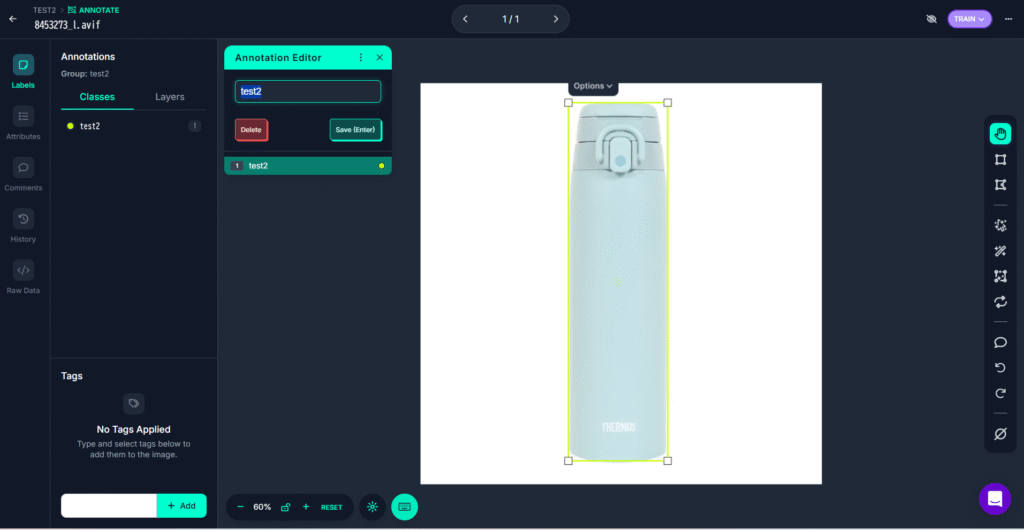Screen dimensions: 1024x530
Task: Redo the last action
Action: coord(1000,394)
